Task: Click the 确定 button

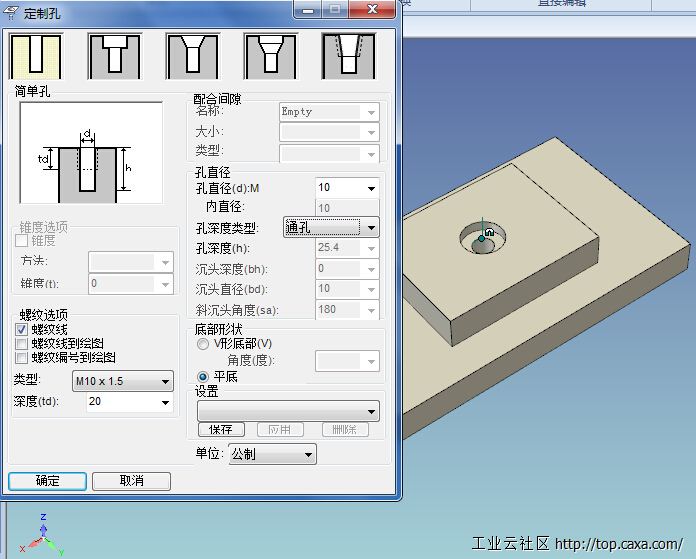Action: point(47,481)
